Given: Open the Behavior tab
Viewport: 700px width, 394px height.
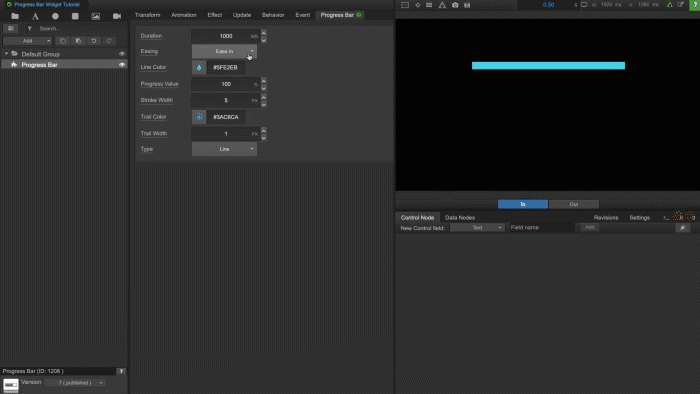Looking at the screenshot, I should [x=273, y=15].
